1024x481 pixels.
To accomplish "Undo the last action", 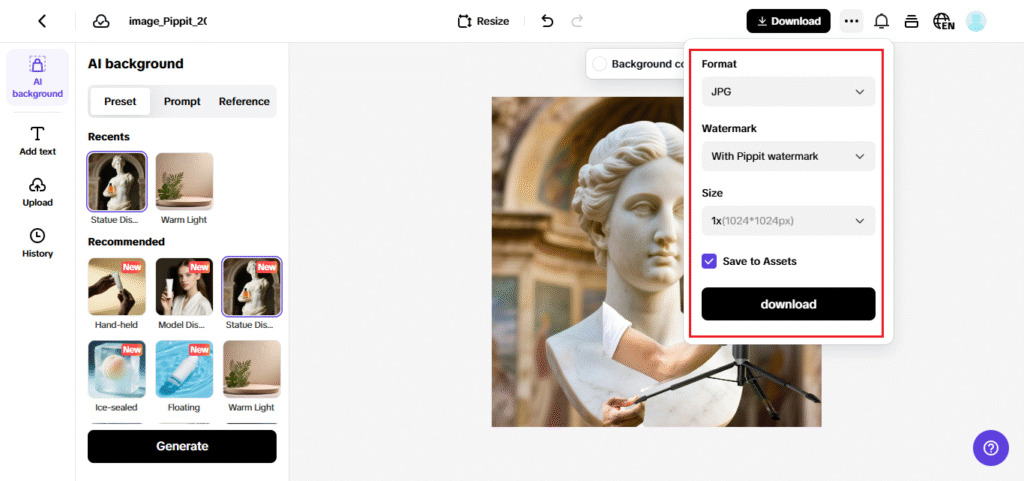I will pyautogui.click(x=547, y=21).
